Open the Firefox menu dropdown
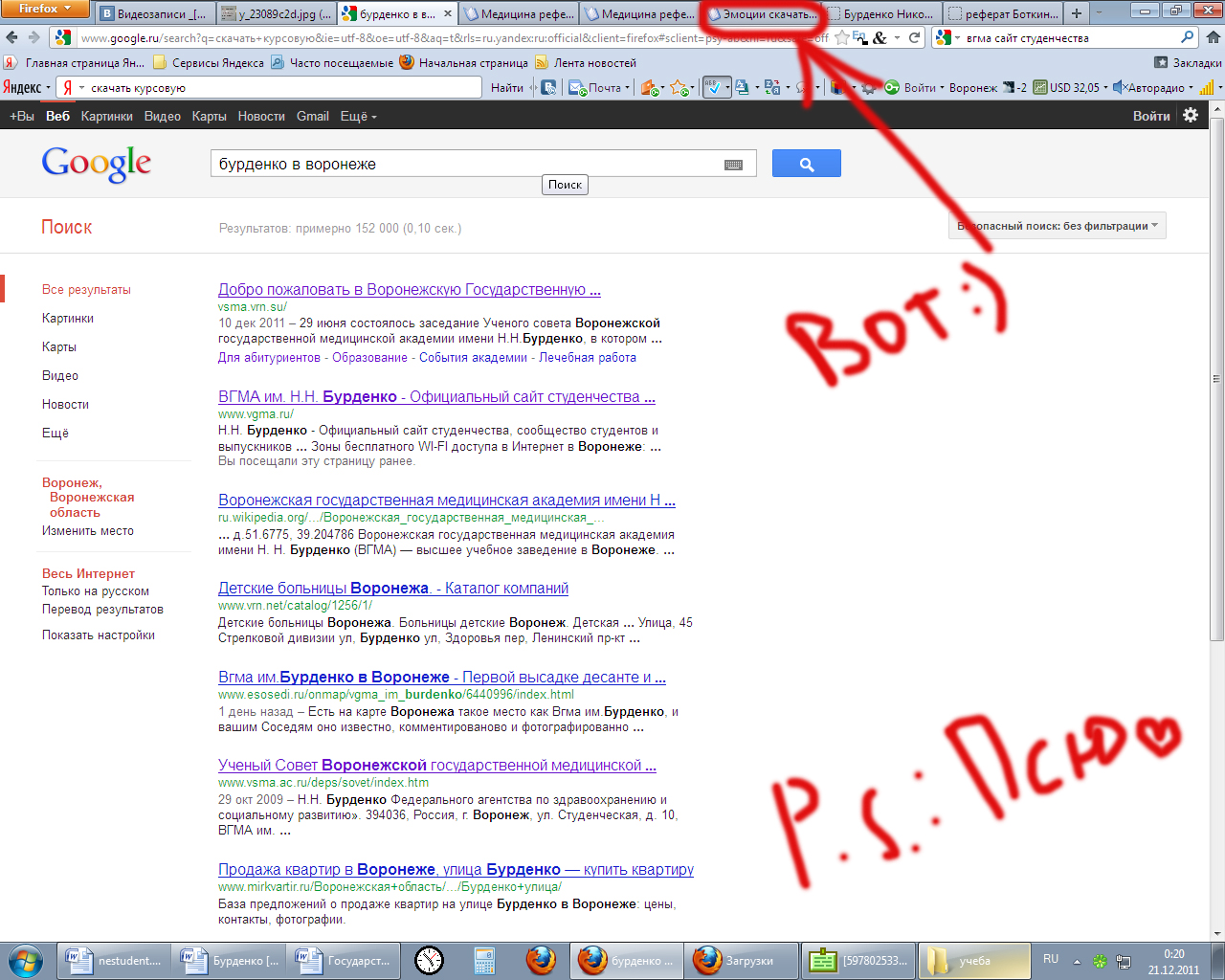The height and width of the screenshot is (980, 1225). 45,9
